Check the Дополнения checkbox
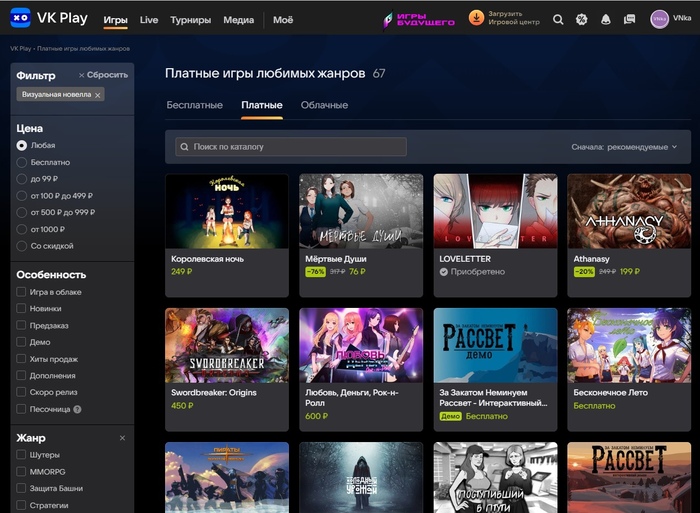 pyautogui.click(x=21, y=375)
